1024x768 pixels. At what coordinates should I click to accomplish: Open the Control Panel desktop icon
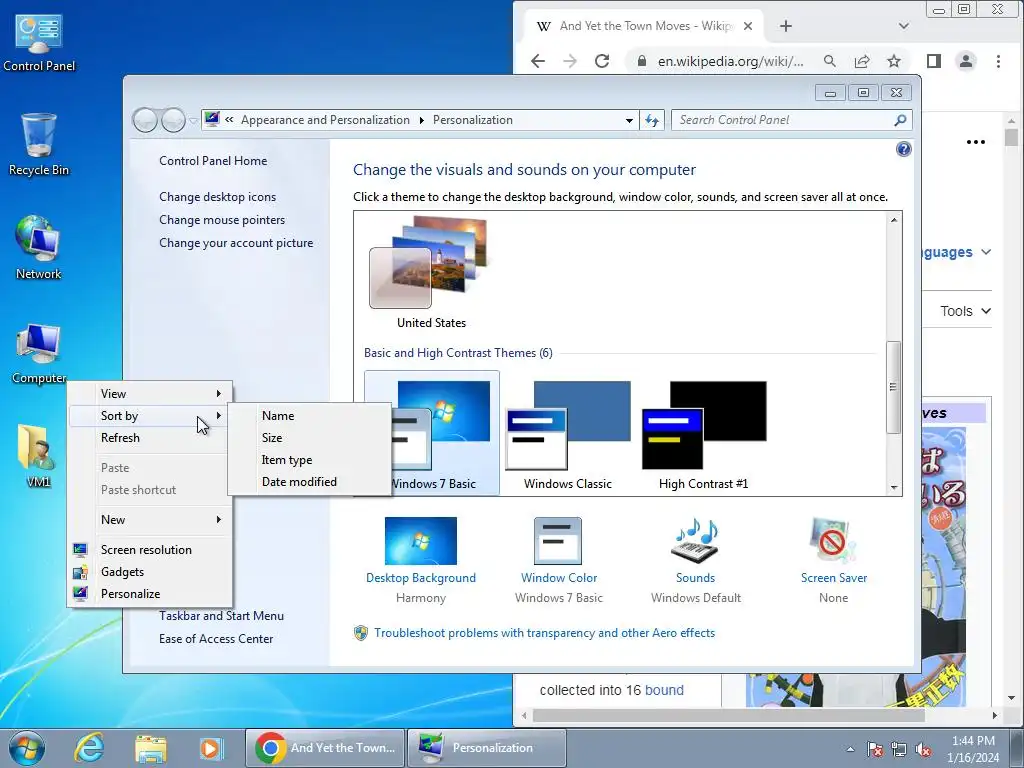39,43
